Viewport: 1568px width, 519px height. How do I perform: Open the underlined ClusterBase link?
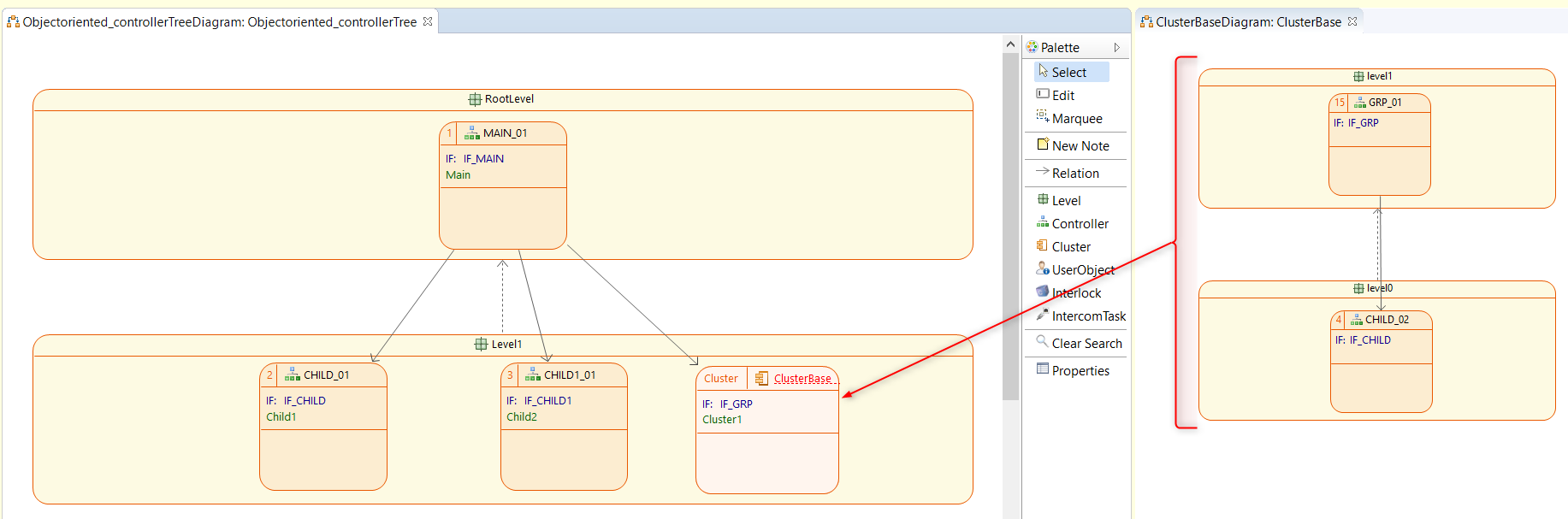coord(802,378)
